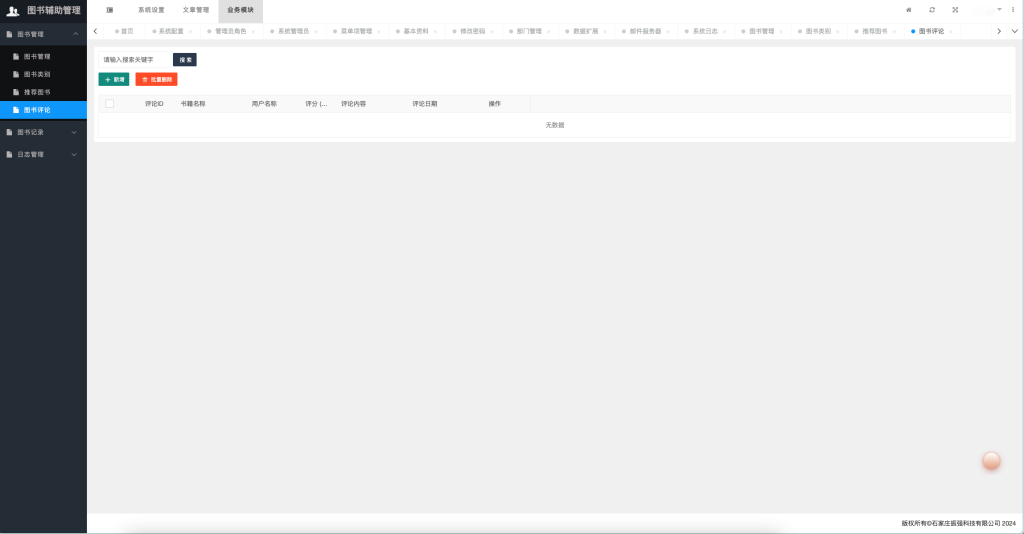The height and width of the screenshot is (534, 1024).
Task: Click the 搜索 button
Action: (185, 60)
